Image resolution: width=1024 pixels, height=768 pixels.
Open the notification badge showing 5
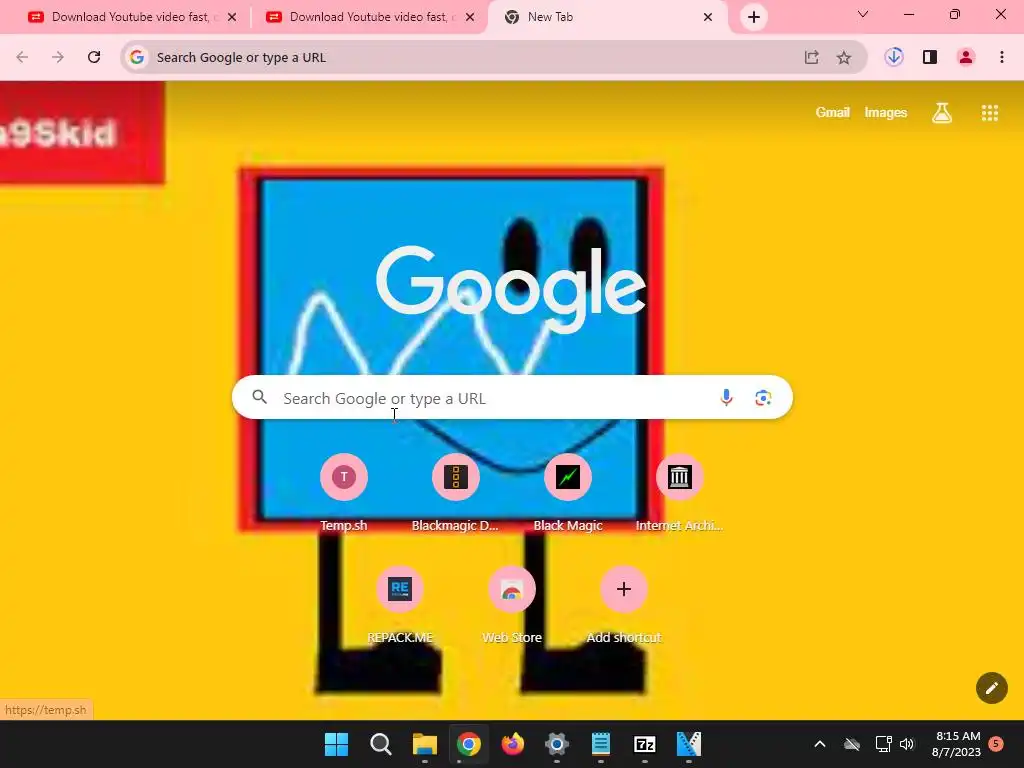996,744
